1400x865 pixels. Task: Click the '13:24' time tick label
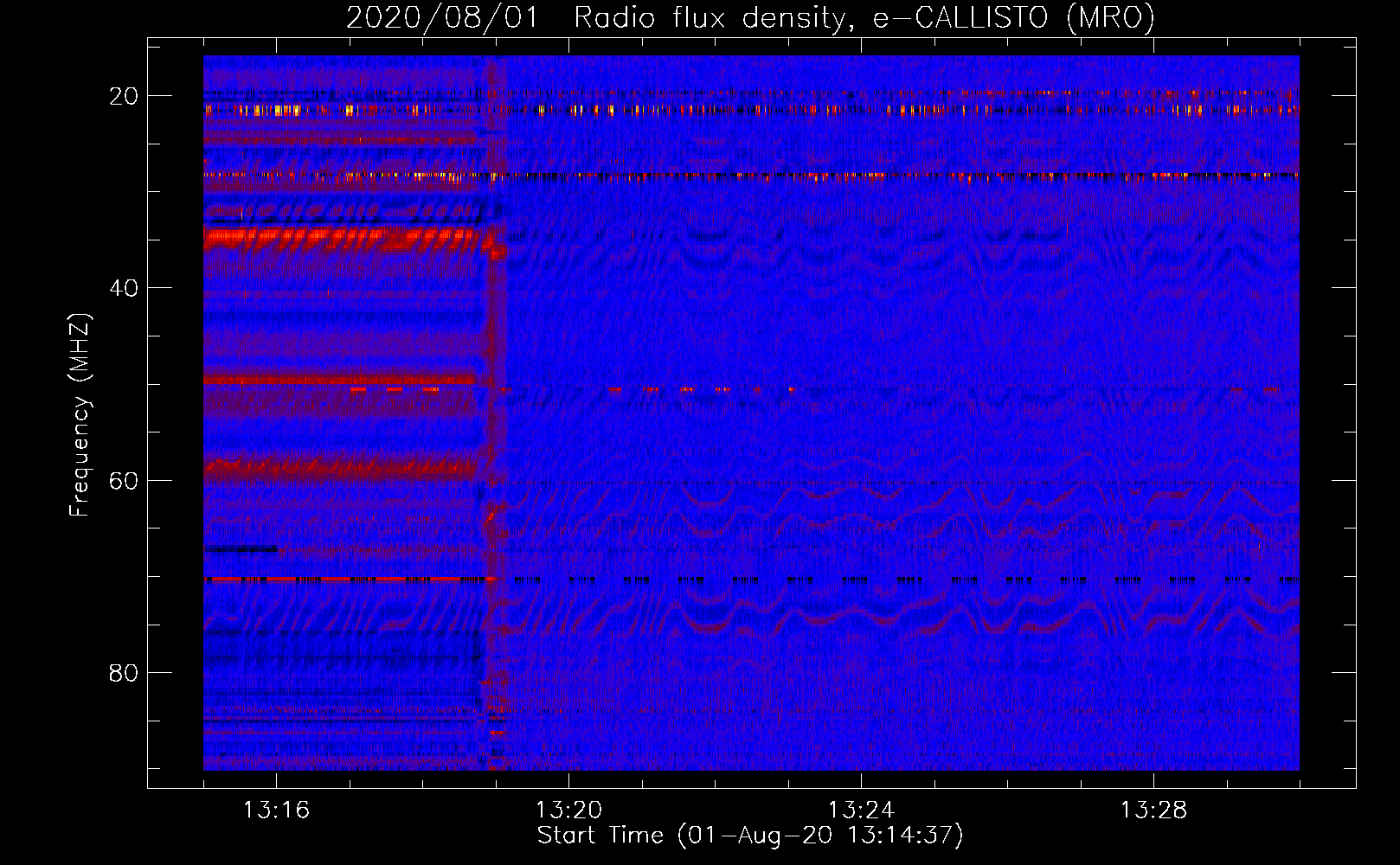pos(861,811)
